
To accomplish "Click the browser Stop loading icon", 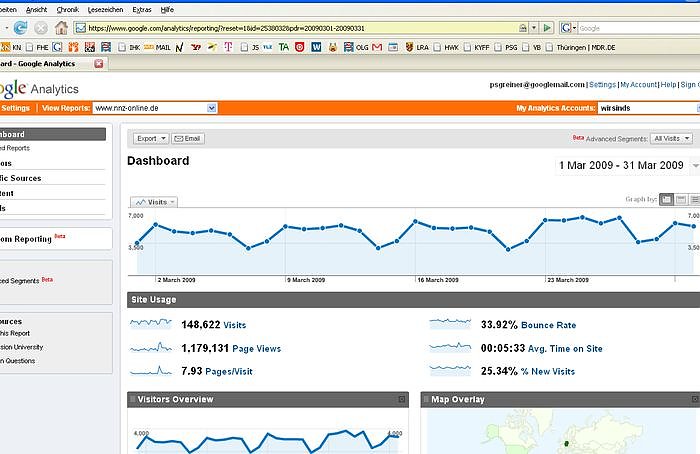I will coord(41,28).
